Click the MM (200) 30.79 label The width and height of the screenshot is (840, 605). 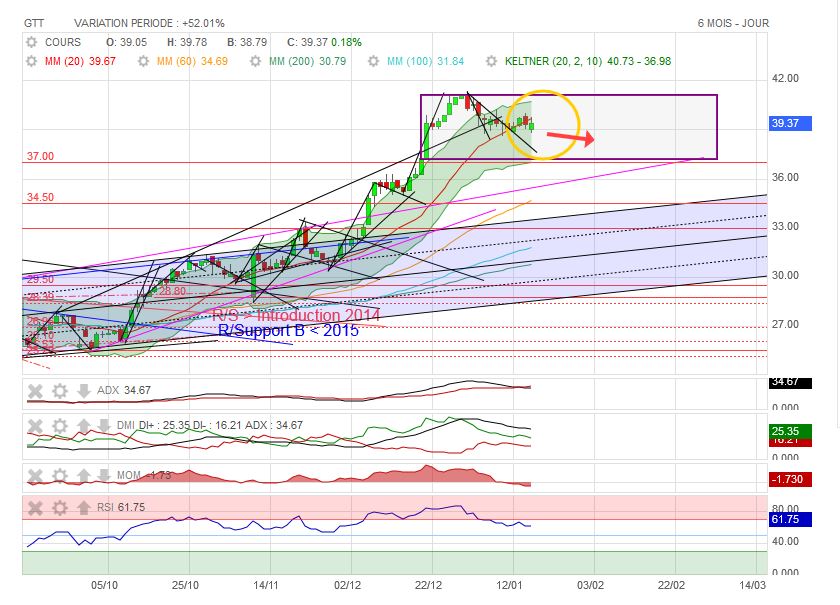(x=308, y=61)
